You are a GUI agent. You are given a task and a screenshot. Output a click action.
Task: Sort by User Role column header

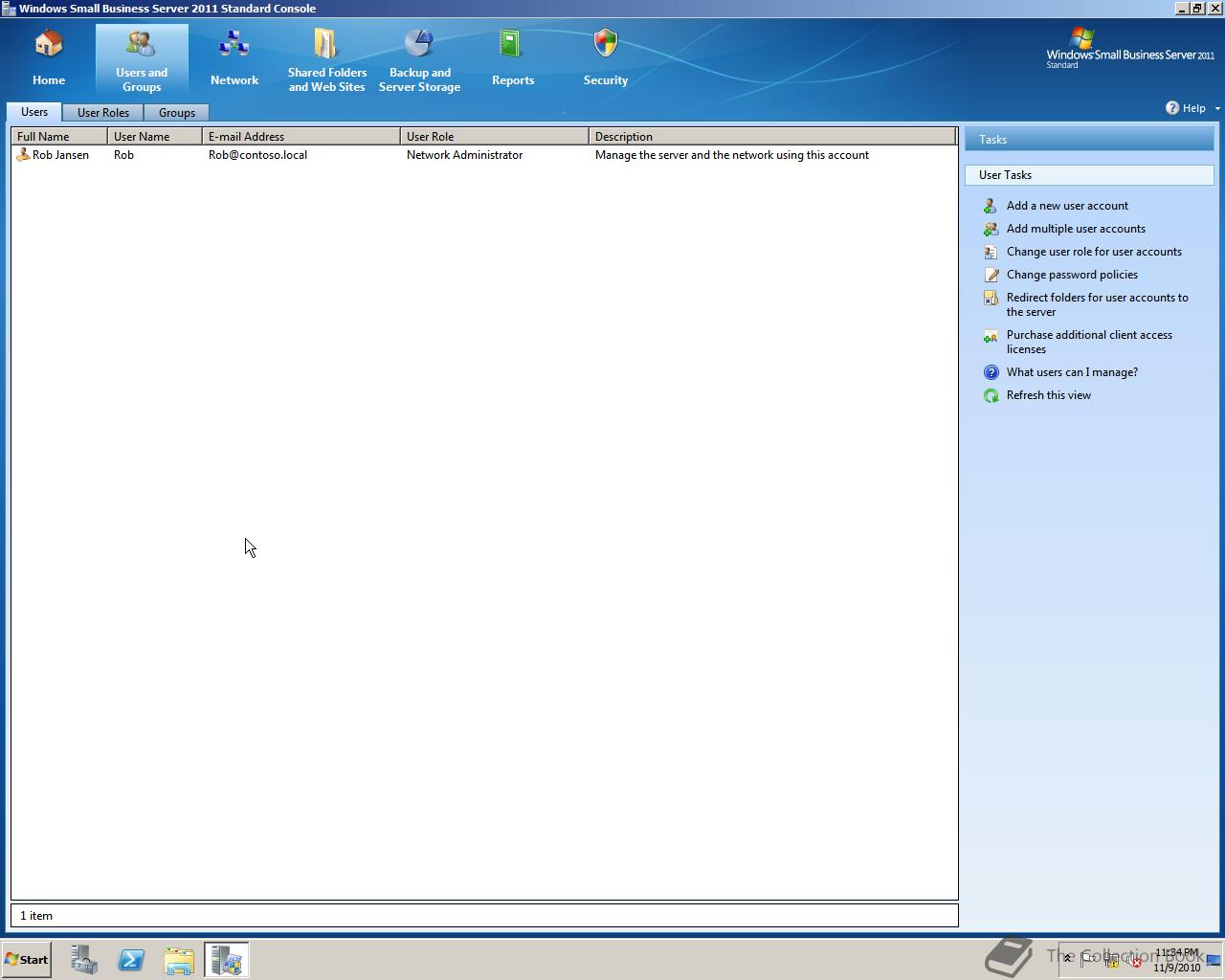[495, 137]
